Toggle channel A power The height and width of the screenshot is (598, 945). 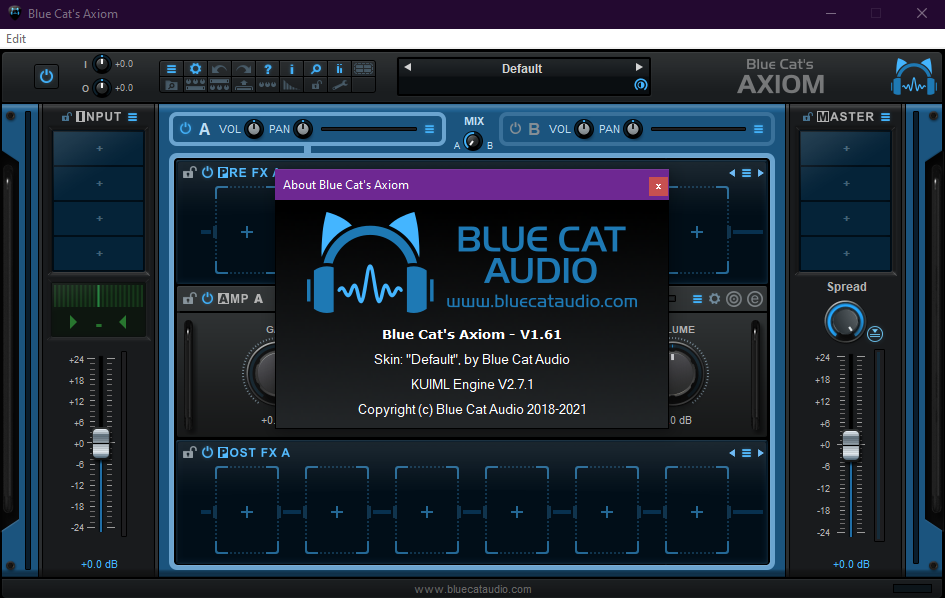tap(186, 128)
